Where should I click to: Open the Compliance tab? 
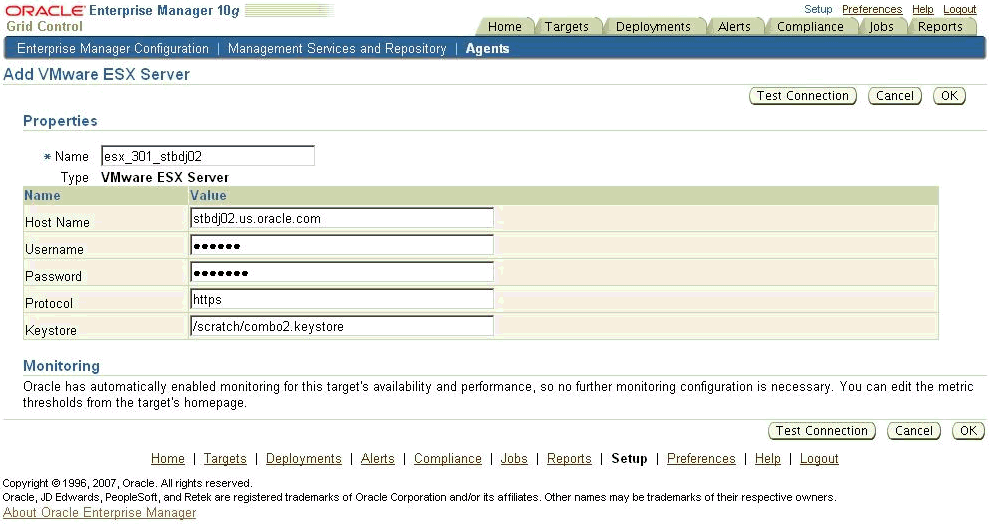pos(810,26)
